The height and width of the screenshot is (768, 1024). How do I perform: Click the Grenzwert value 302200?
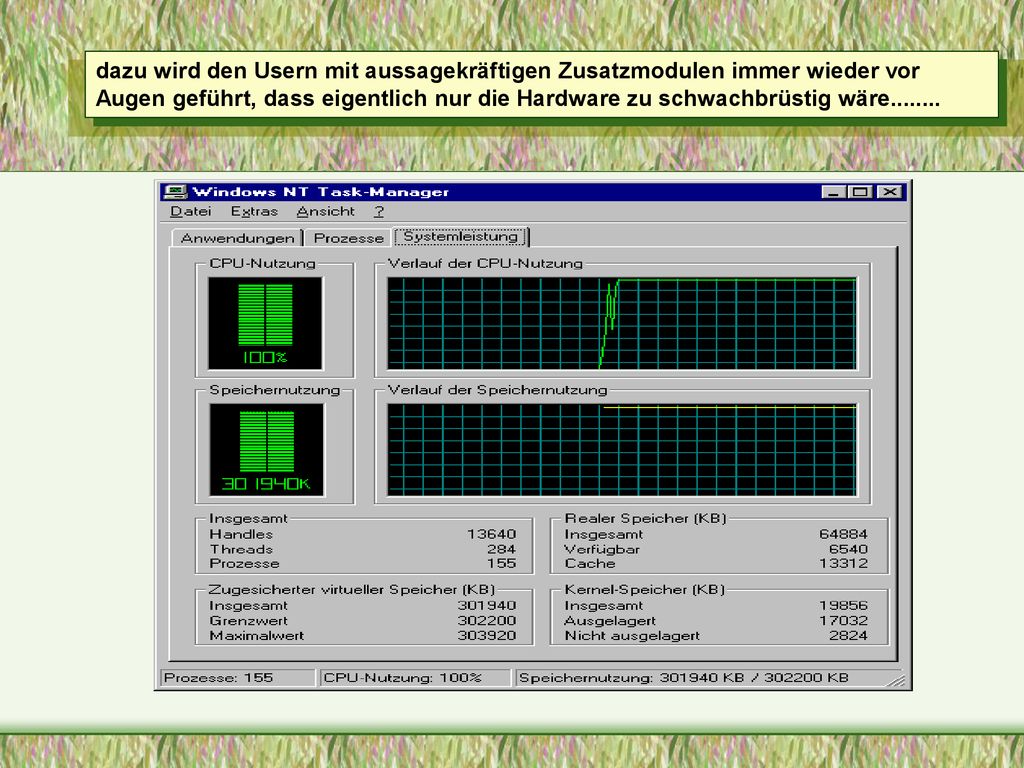[487, 620]
